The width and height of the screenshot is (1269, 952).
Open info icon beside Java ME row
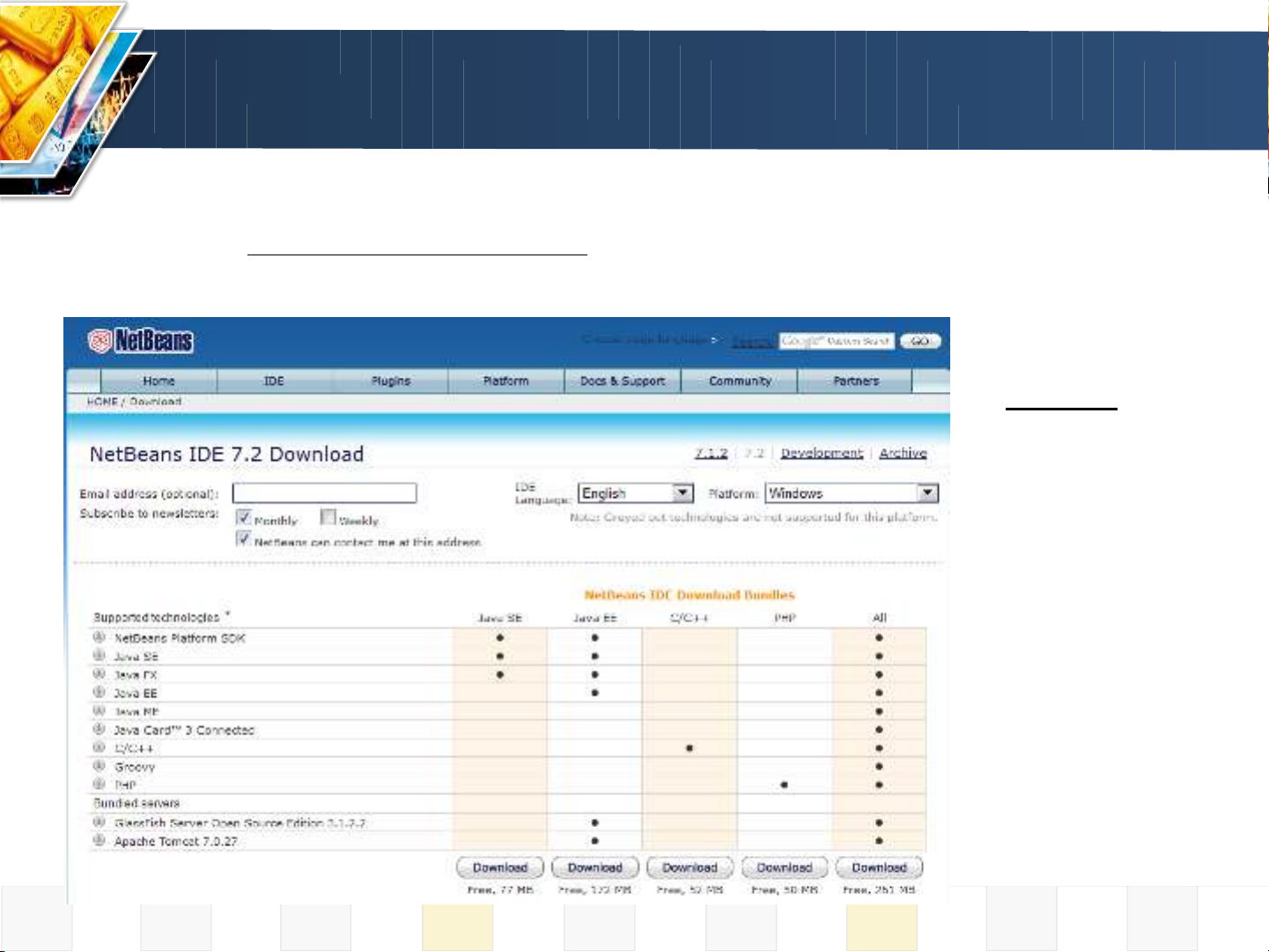(x=100, y=711)
